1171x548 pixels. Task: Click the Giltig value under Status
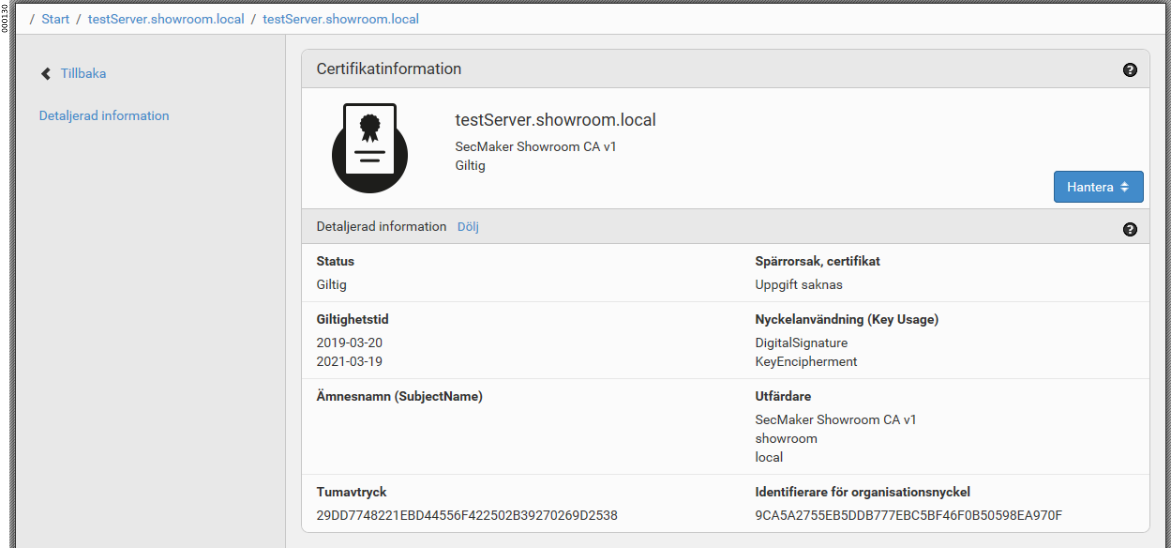click(331, 284)
